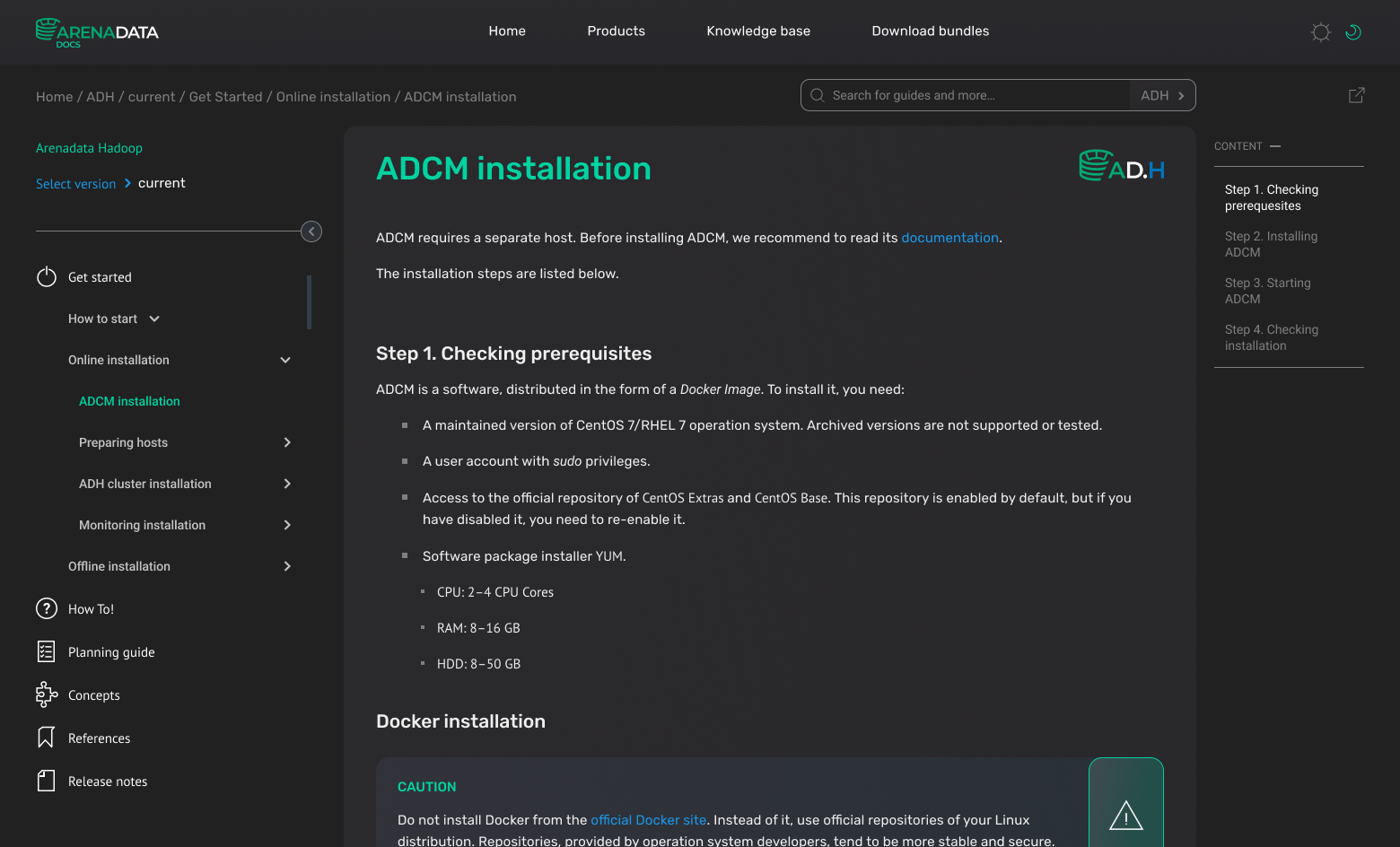Jump to Step 3 Starting ADCM
1400x847 pixels.
tap(1267, 291)
